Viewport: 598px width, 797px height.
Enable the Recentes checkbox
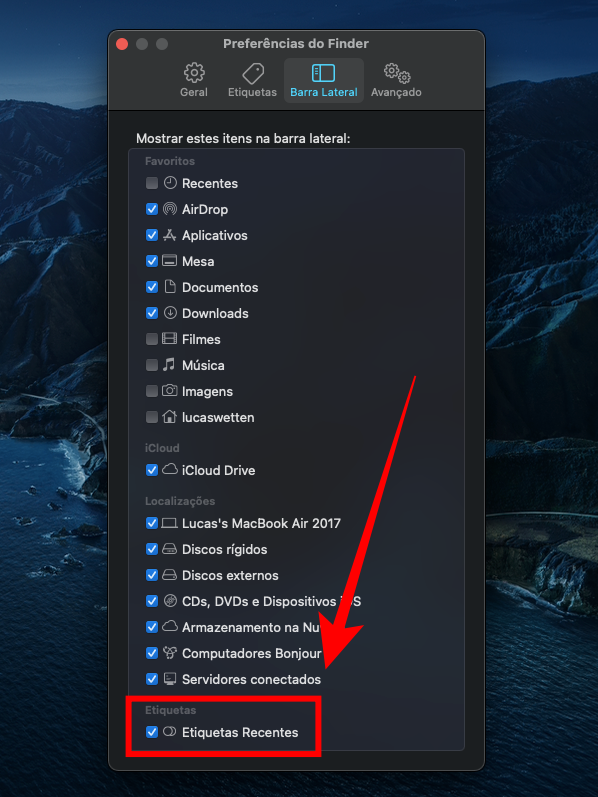click(x=152, y=183)
